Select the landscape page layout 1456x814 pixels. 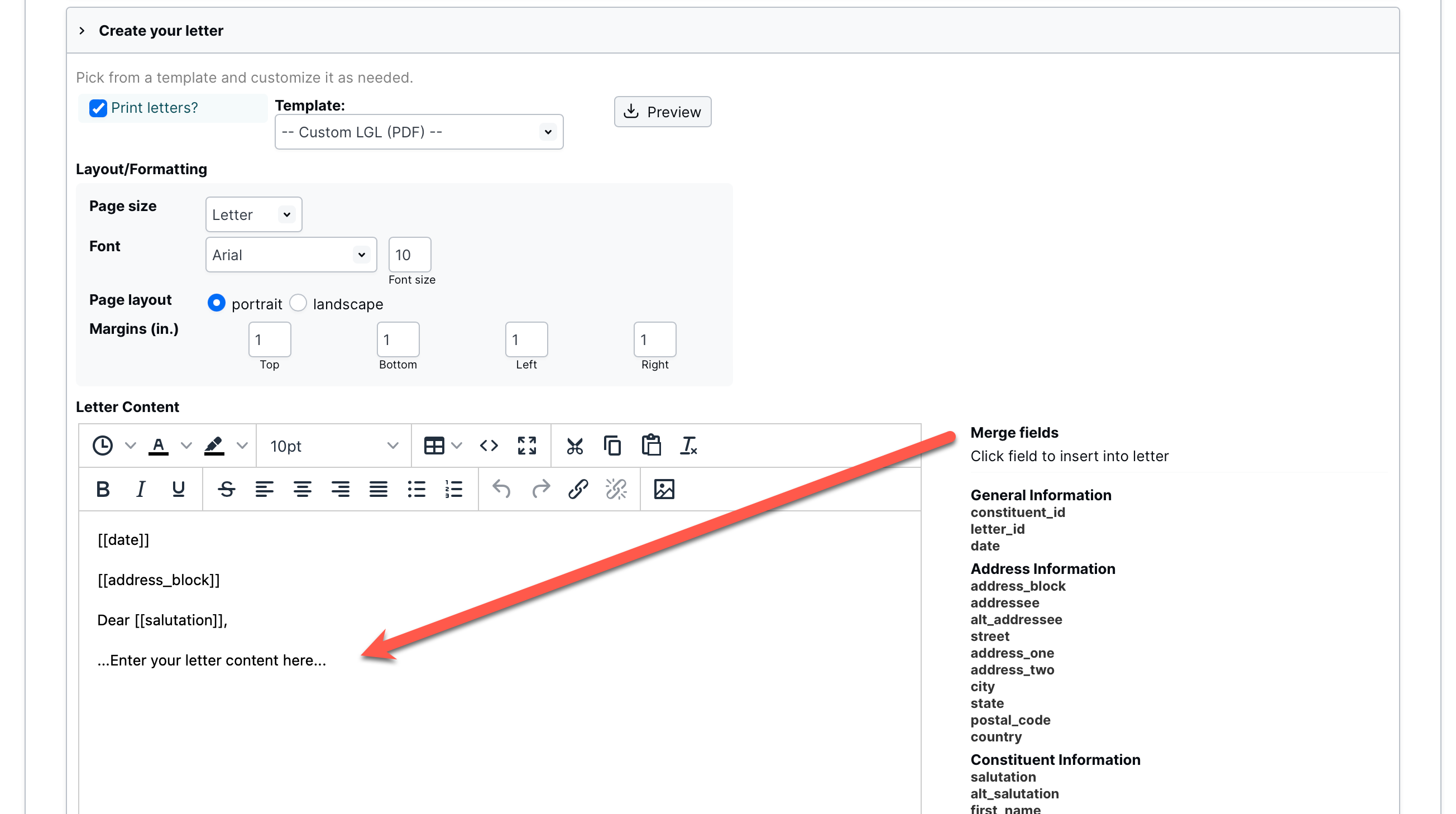coord(299,303)
